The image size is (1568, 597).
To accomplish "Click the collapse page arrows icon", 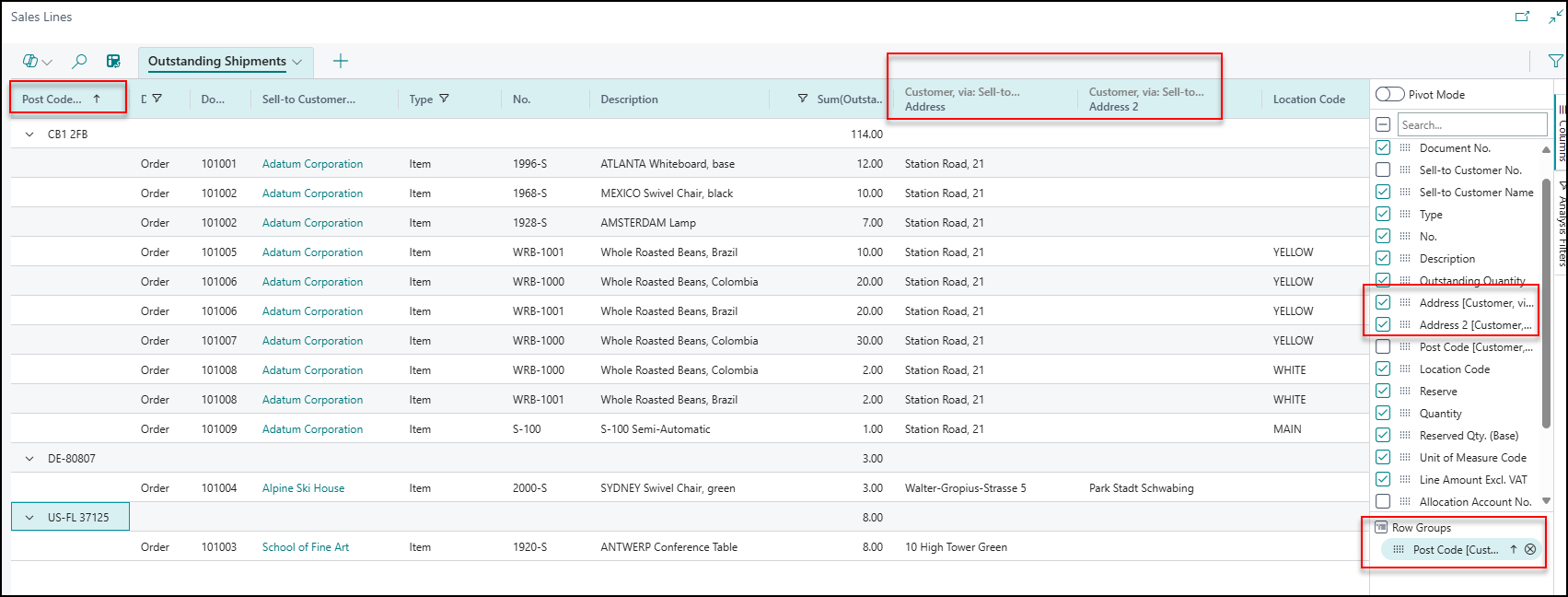I will point(1555,17).
